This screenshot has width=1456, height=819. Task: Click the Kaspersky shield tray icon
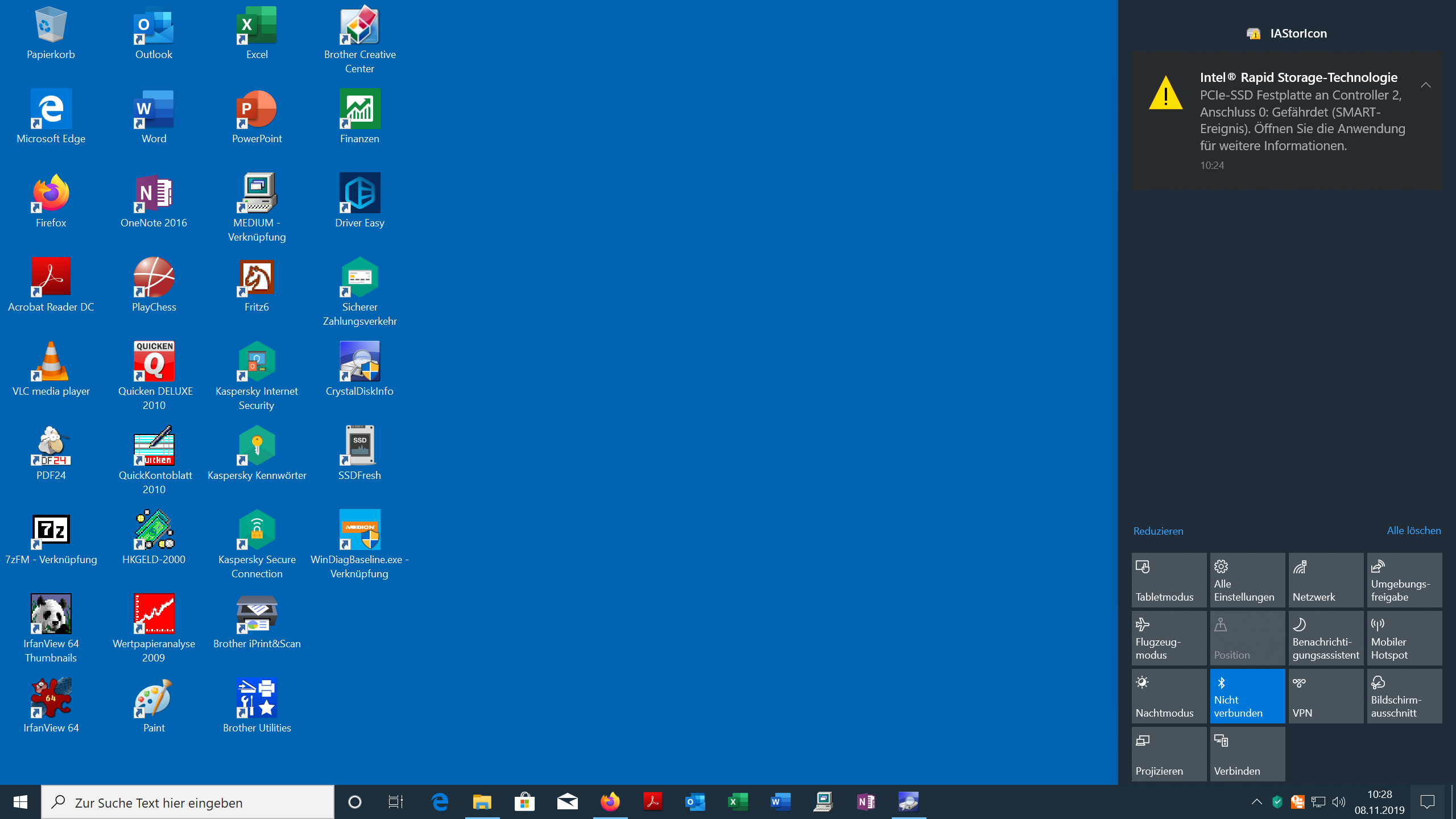pyautogui.click(x=1277, y=802)
